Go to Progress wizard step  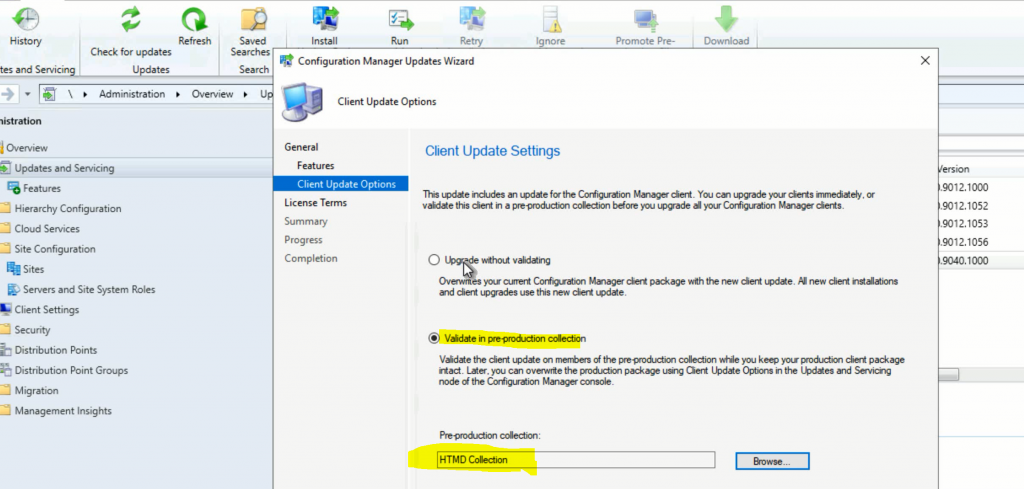pyautogui.click(x=303, y=240)
